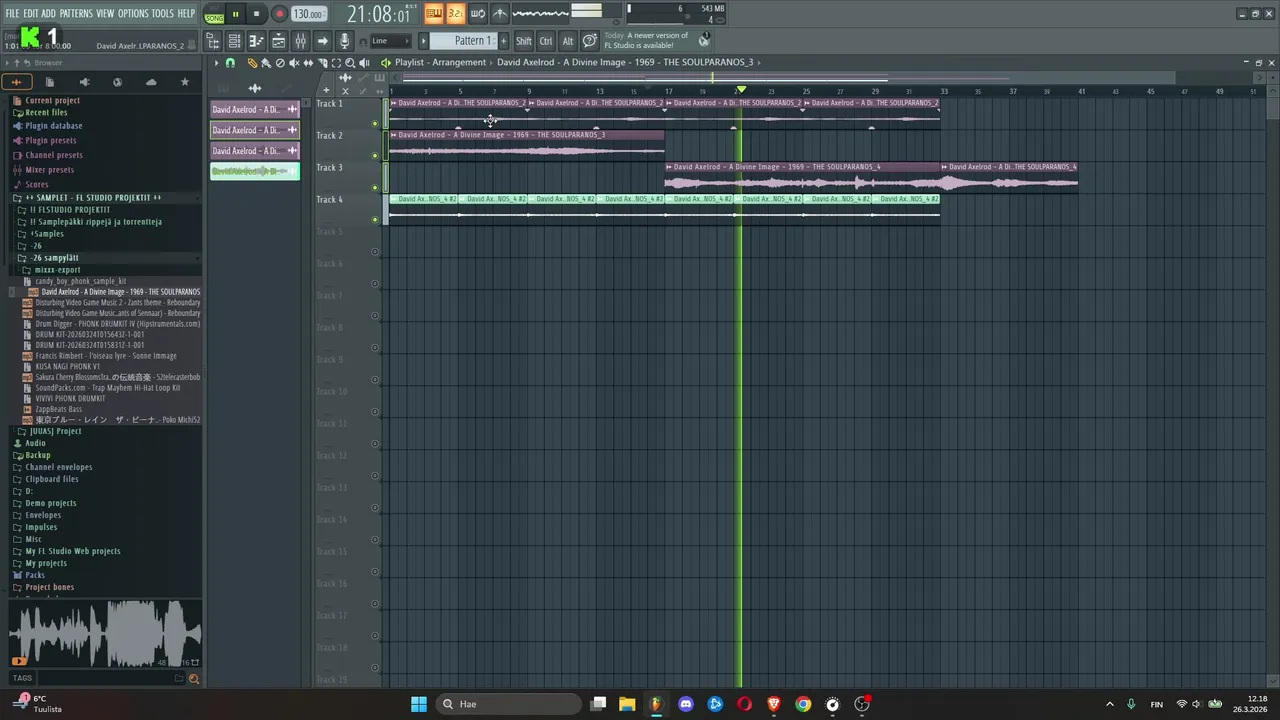Open the playlist options menu arrow

pyautogui.click(x=215, y=63)
